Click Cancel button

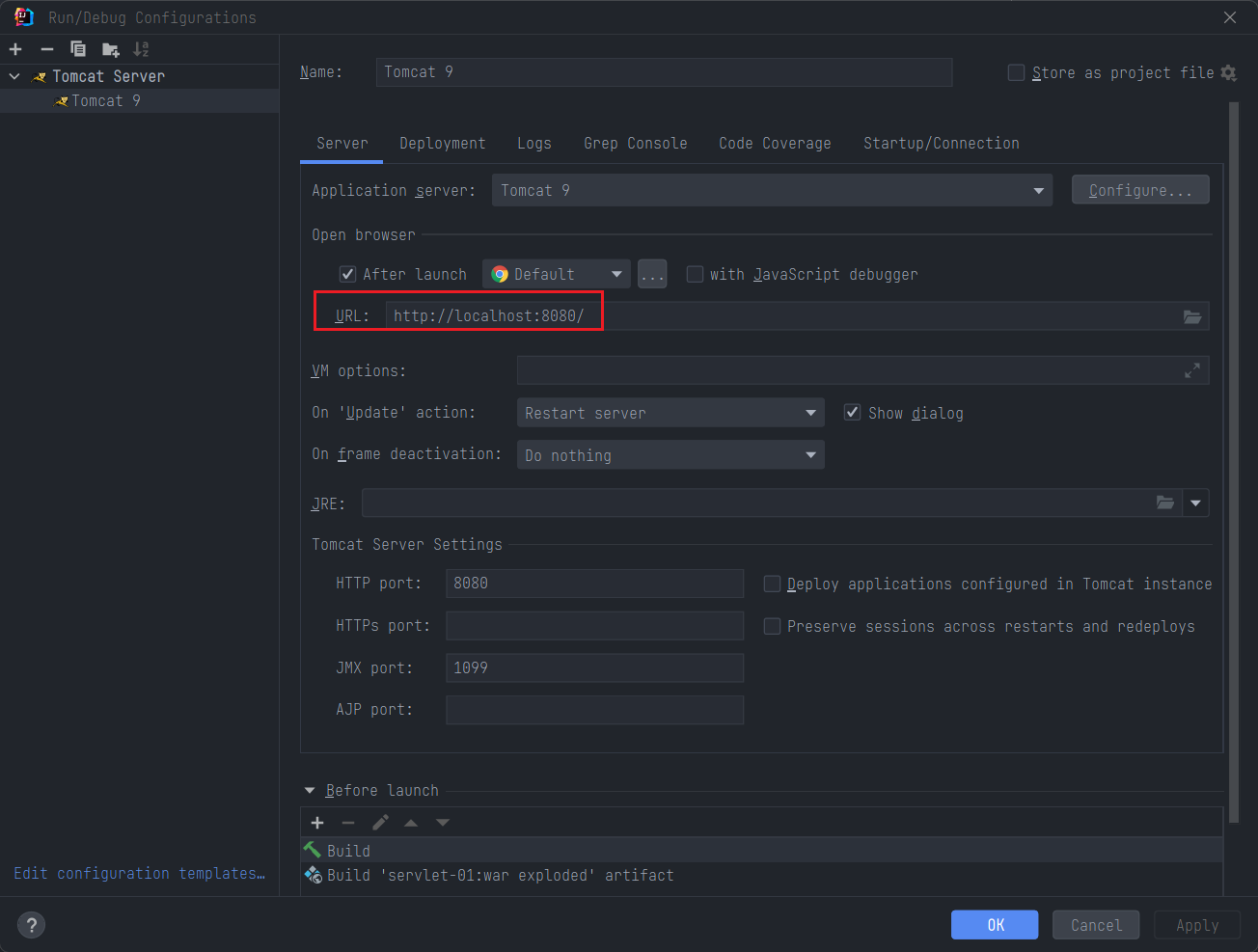click(1096, 925)
